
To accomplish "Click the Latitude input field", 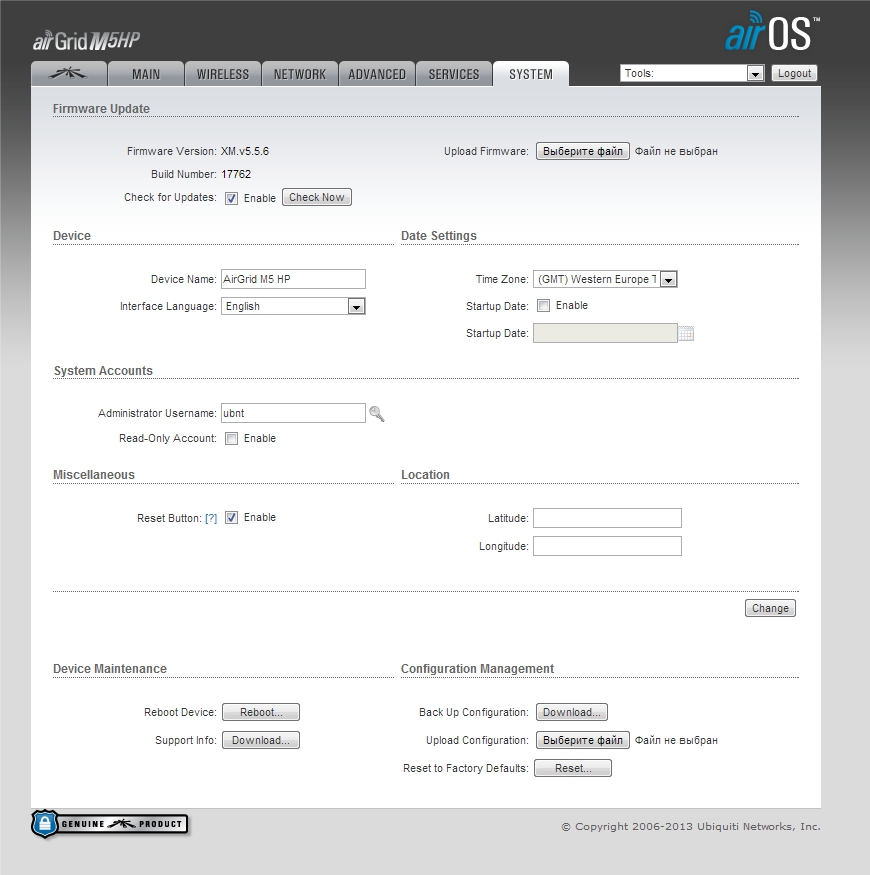I will point(607,518).
